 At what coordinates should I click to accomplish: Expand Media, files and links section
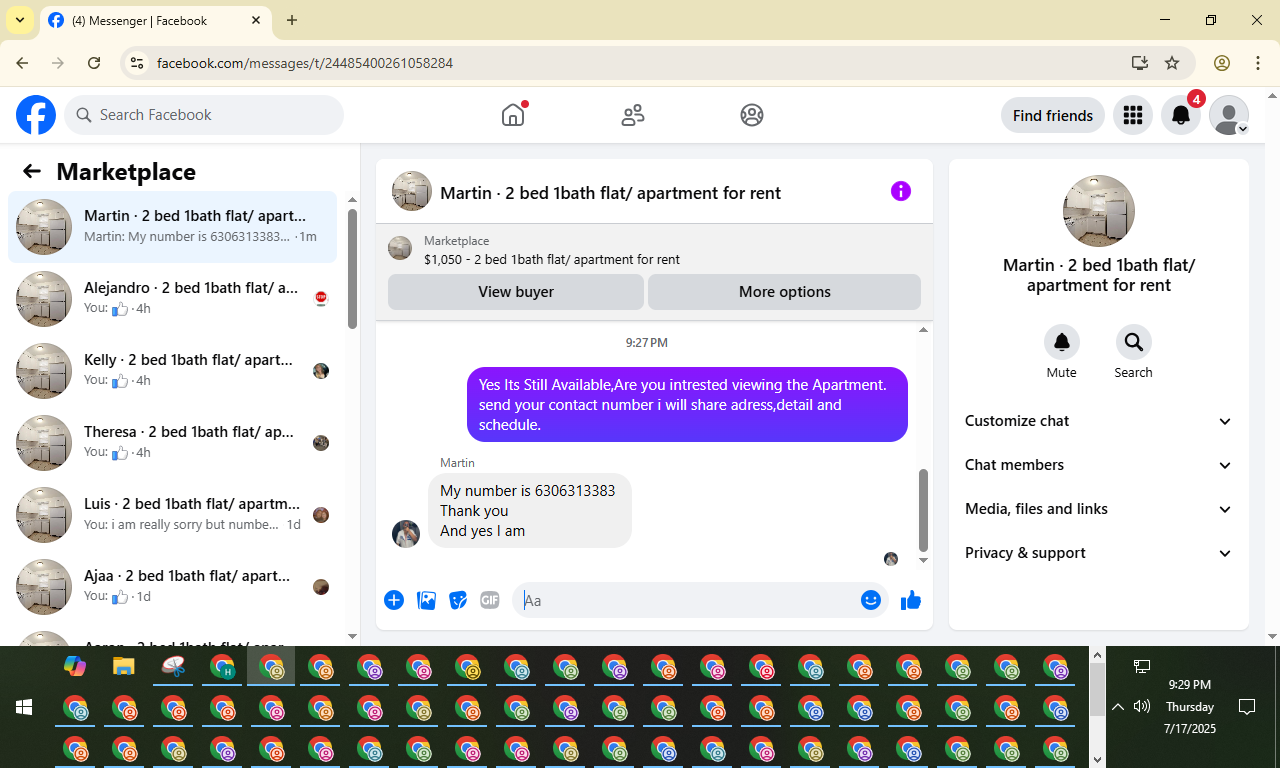click(1099, 509)
